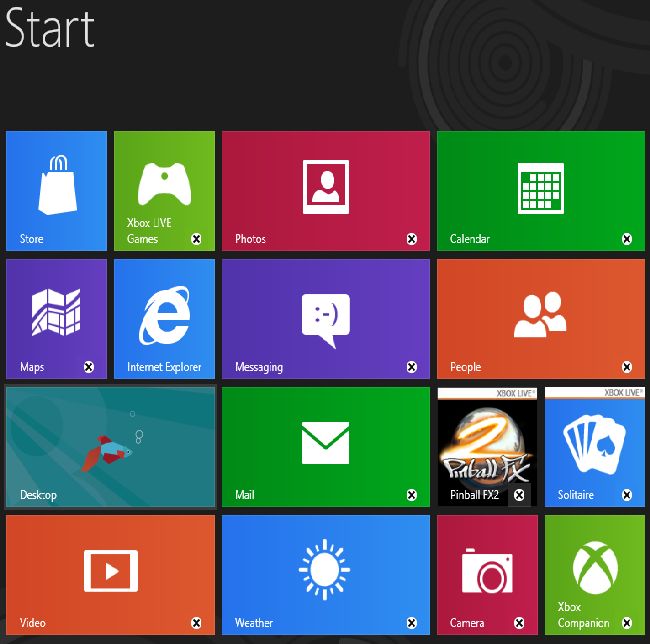Remove the Pinball FX2 tile using X
The width and height of the screenshot is (650, 644).
pyautogui.click(x=519, y=495)
